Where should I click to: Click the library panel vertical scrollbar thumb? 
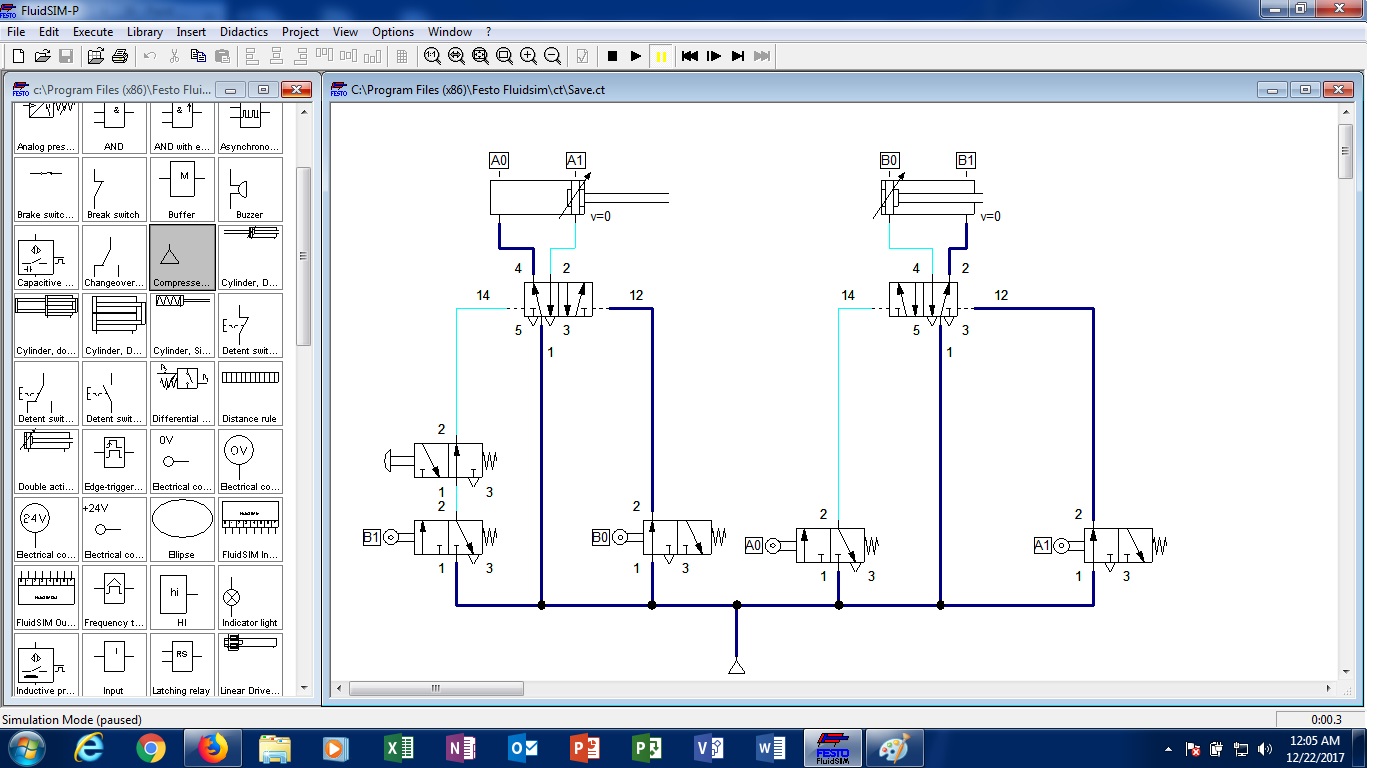point(304,255)
